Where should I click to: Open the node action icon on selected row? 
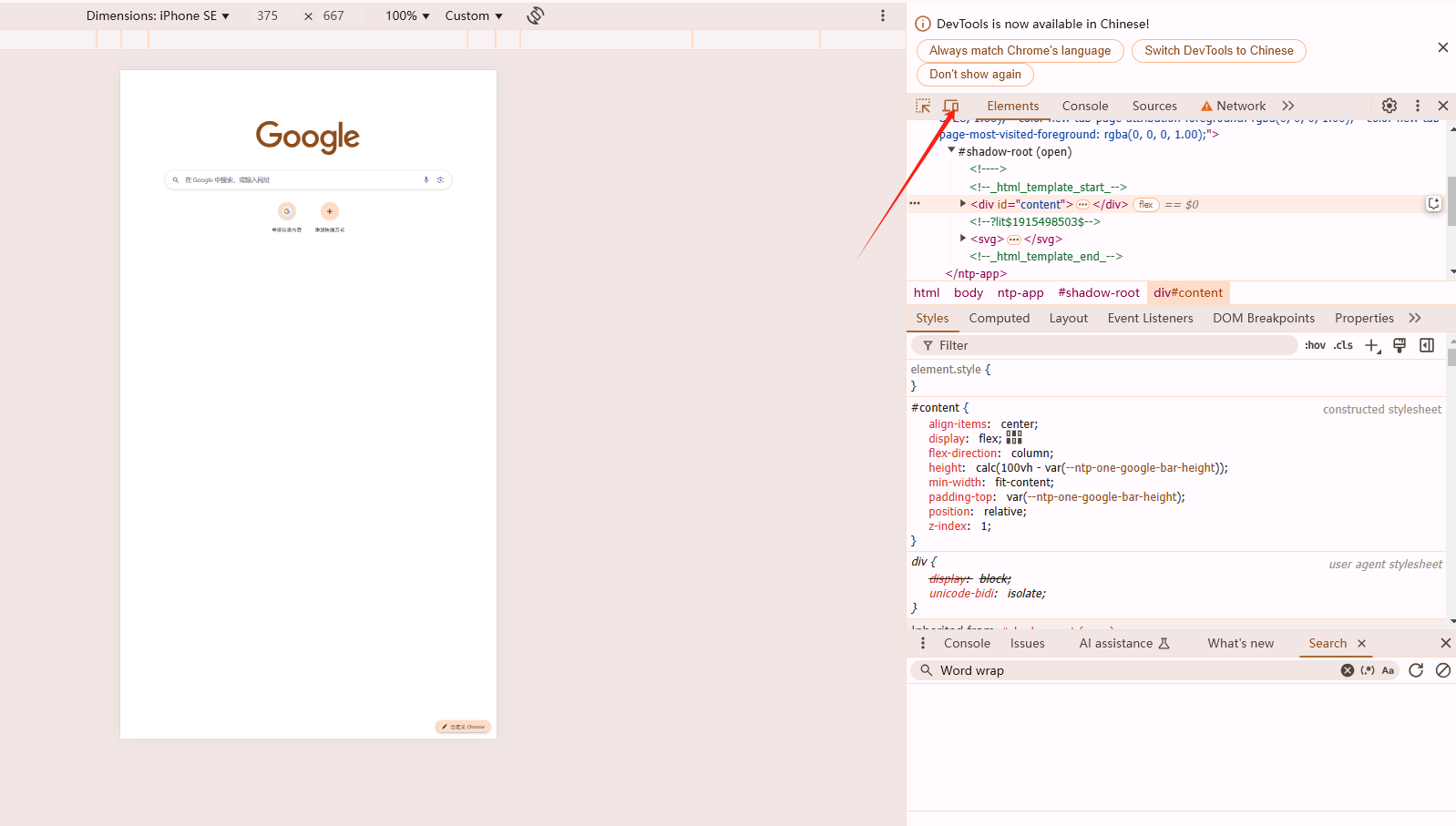click(x=1433, y=204)
